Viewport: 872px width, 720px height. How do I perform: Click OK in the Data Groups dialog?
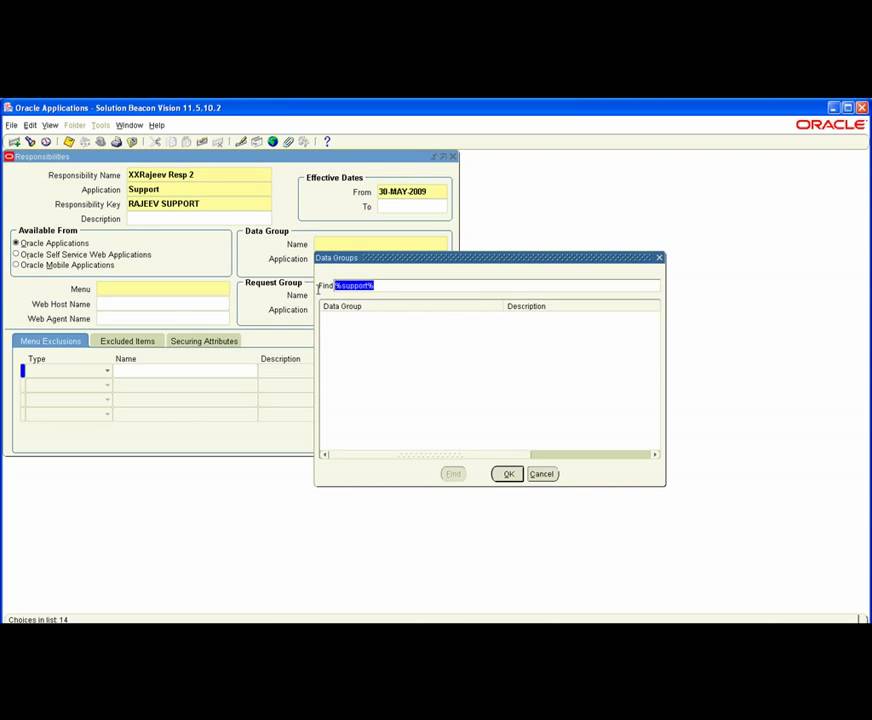click(507, 474)
